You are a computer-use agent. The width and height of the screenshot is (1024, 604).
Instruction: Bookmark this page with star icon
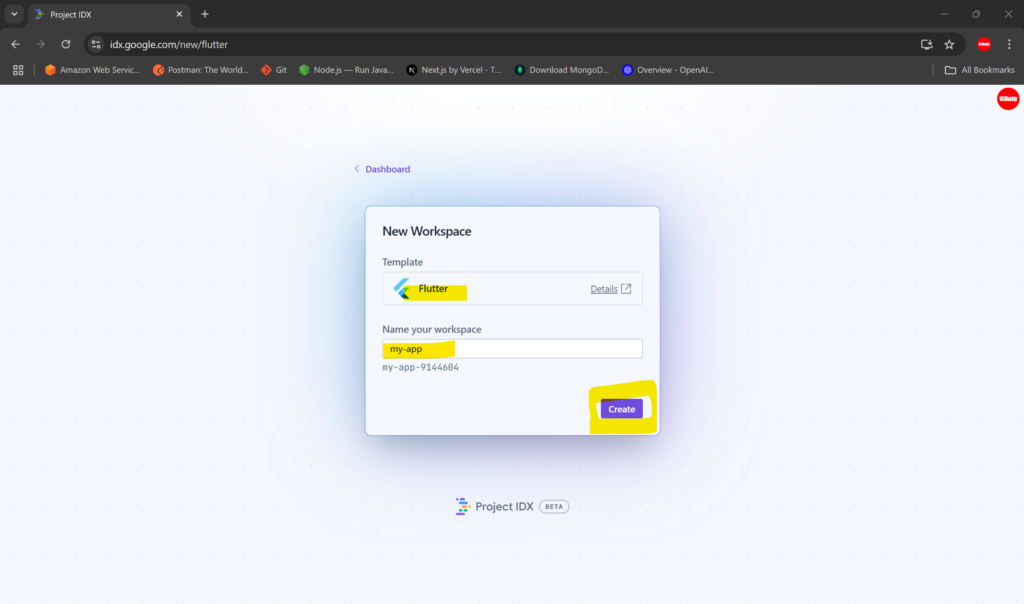click(x=950, y=44)
